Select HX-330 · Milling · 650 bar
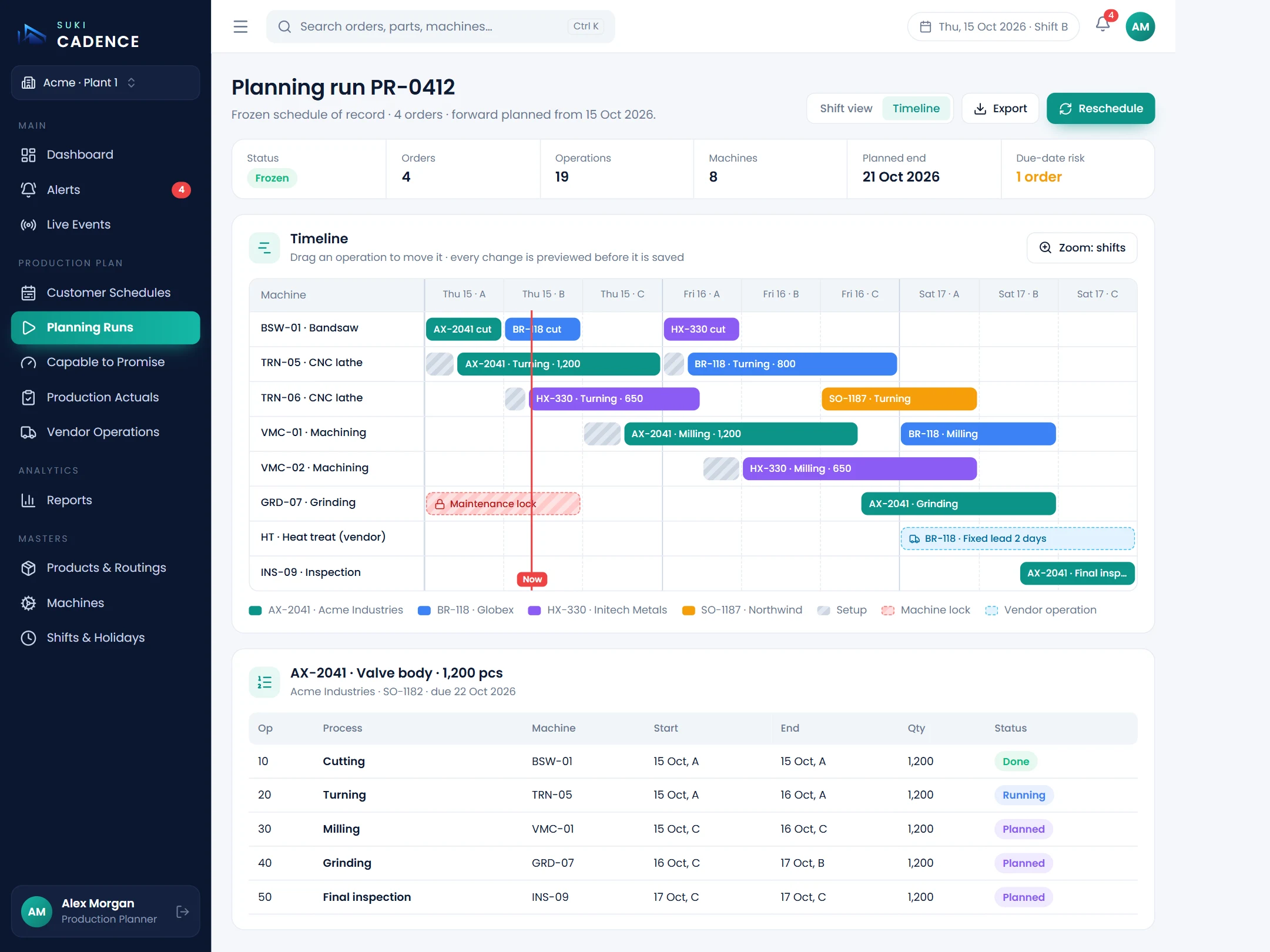Image resolution: width=1270 pixels, height=952 pixels. click(x=859, y=468)
